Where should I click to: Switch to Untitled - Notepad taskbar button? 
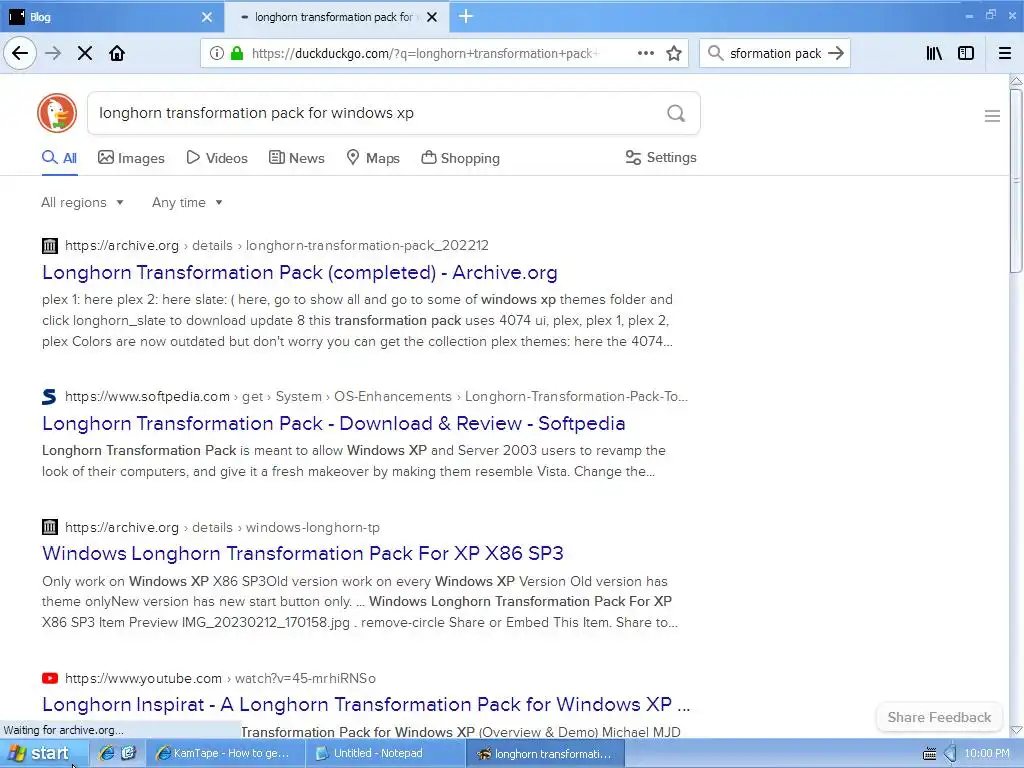385,754
